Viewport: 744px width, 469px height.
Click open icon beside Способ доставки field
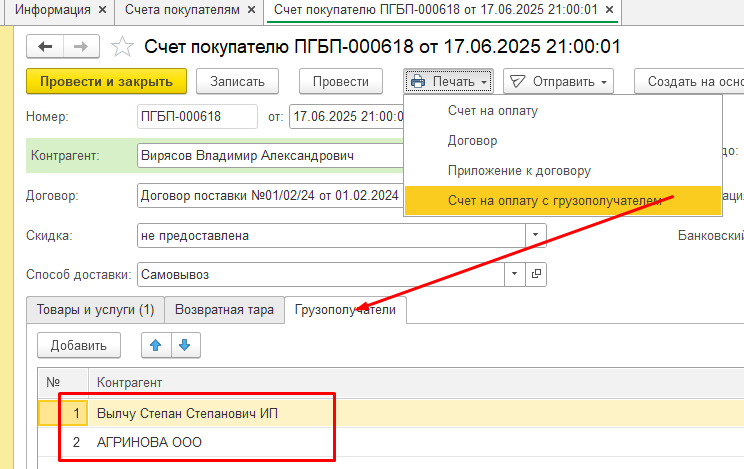(537, 273)
